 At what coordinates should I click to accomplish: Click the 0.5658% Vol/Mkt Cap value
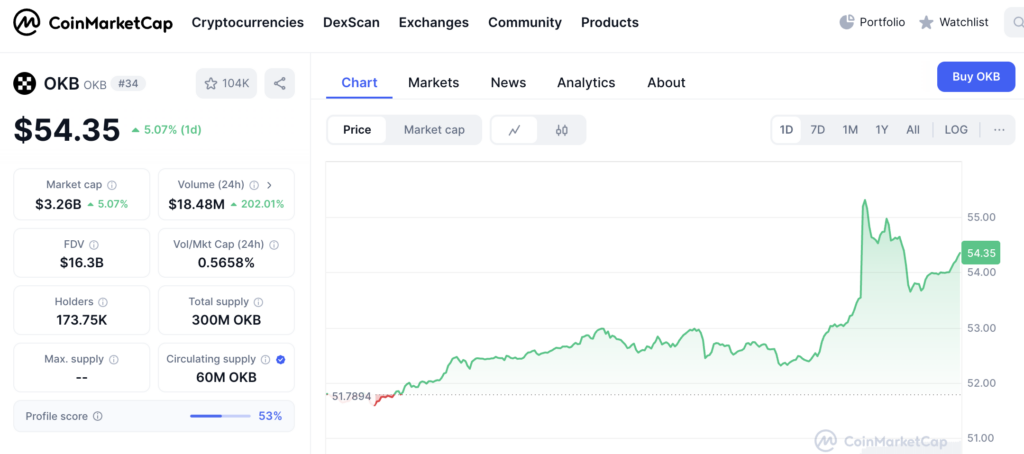coord(226,263)
